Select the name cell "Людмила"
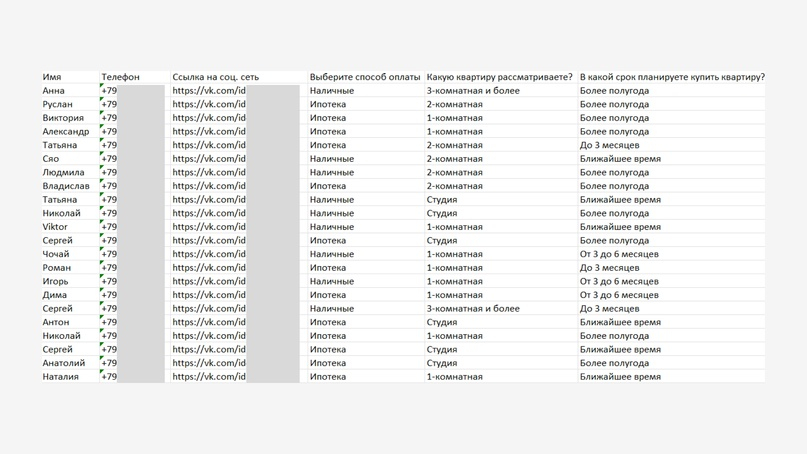Screen dimensions: 807x454 coord(63,173)
